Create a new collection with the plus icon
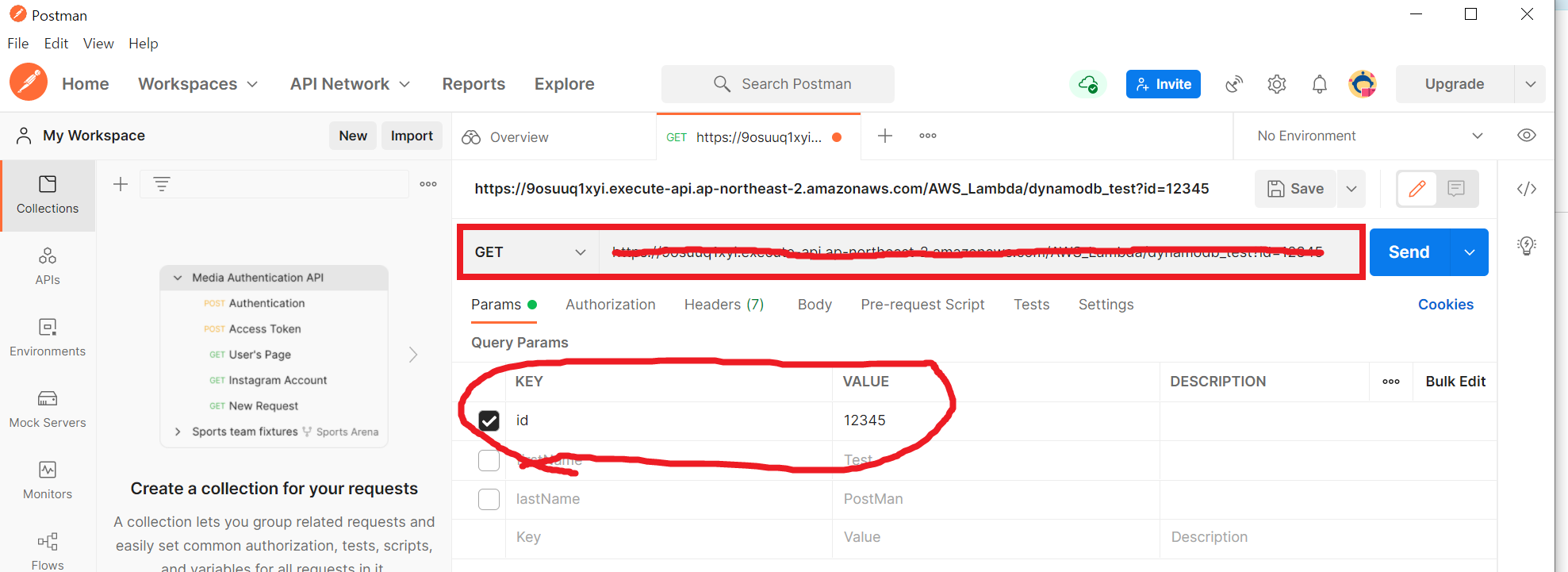 pos(121,184)
